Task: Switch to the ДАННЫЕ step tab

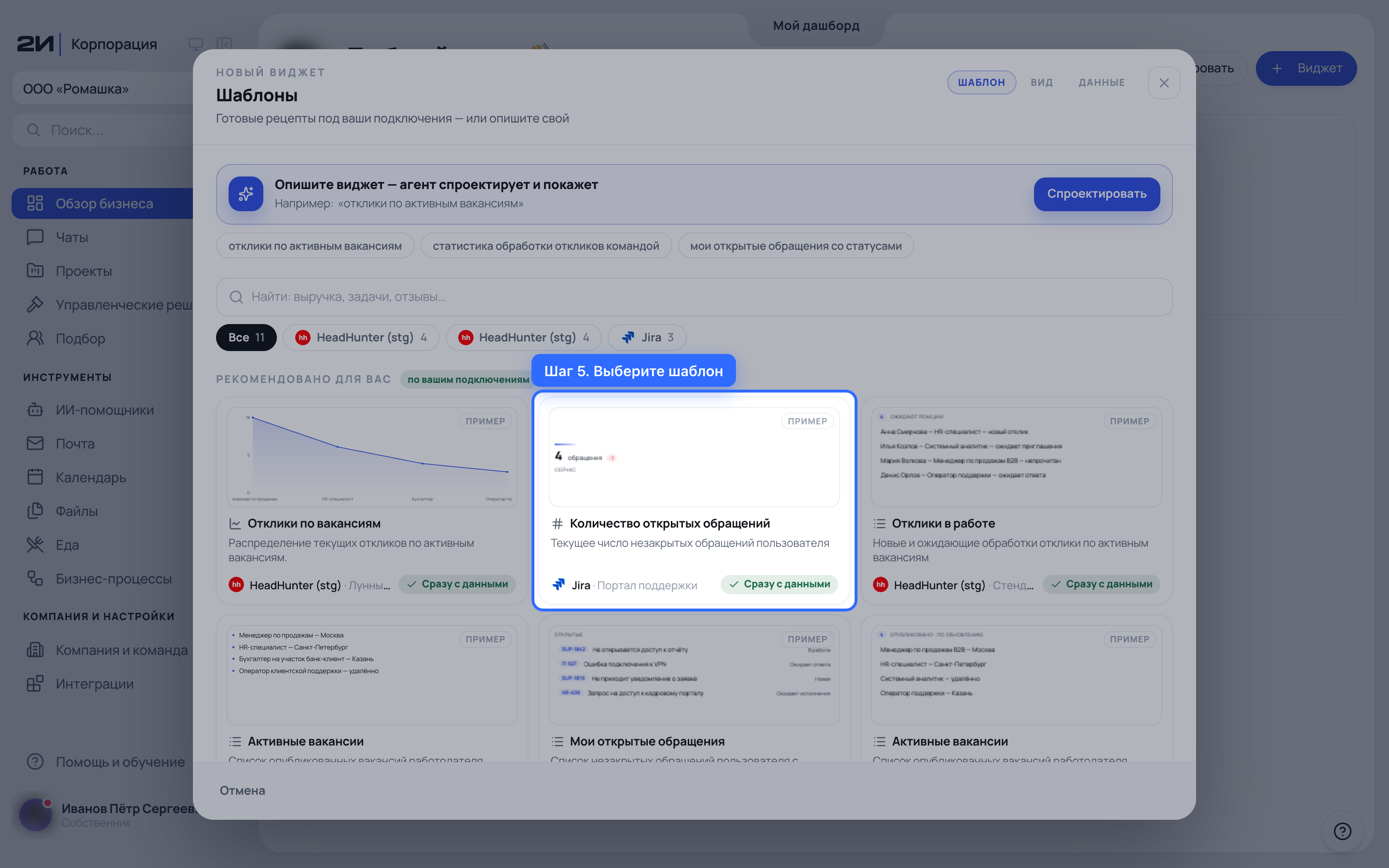Action: click(1102, 82)
